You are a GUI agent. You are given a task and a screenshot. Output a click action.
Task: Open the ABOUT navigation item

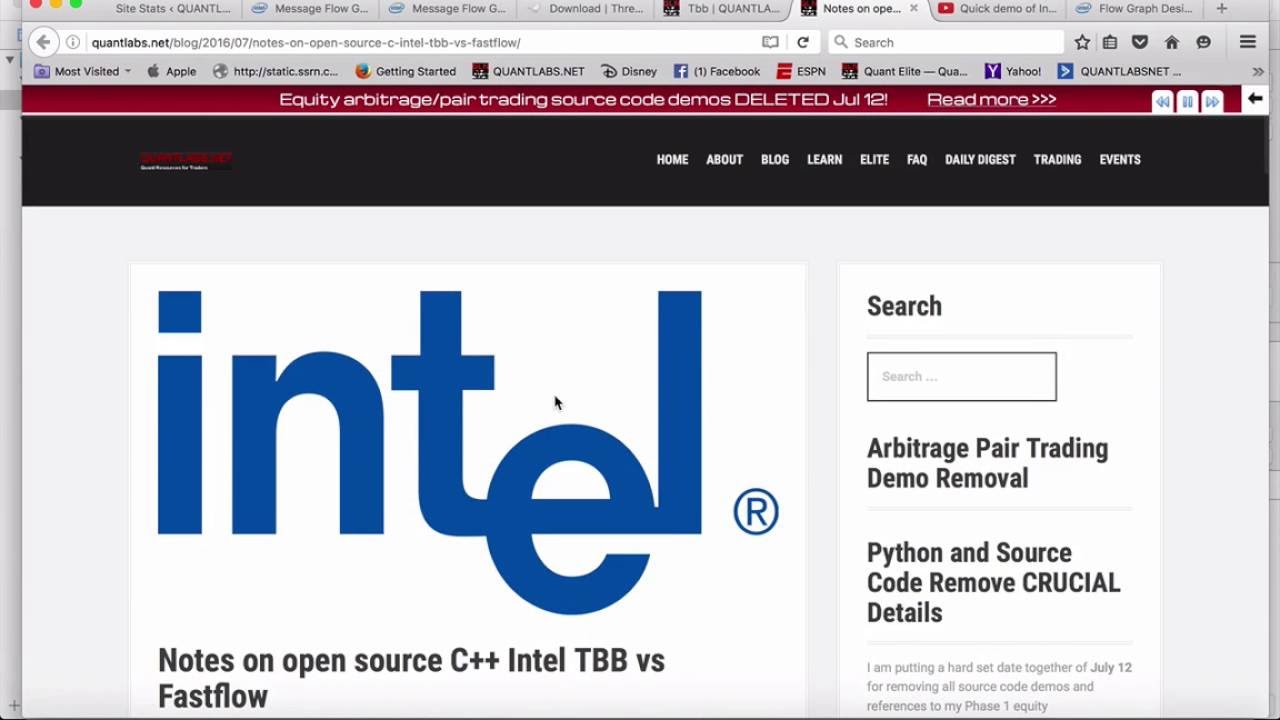point(724,160)
